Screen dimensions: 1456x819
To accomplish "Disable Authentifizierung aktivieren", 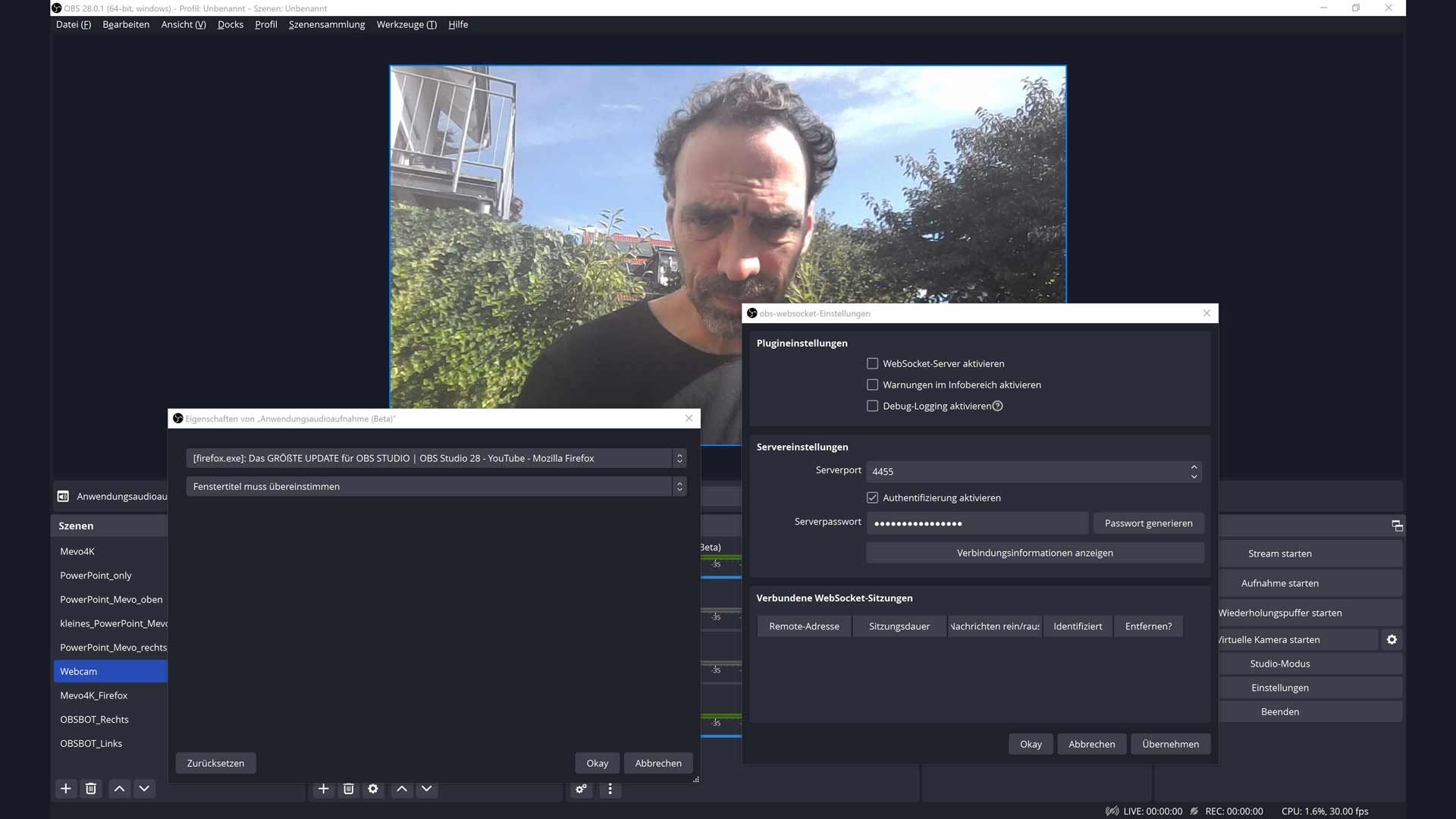I will pyautogui.click(x=873, y=497).
